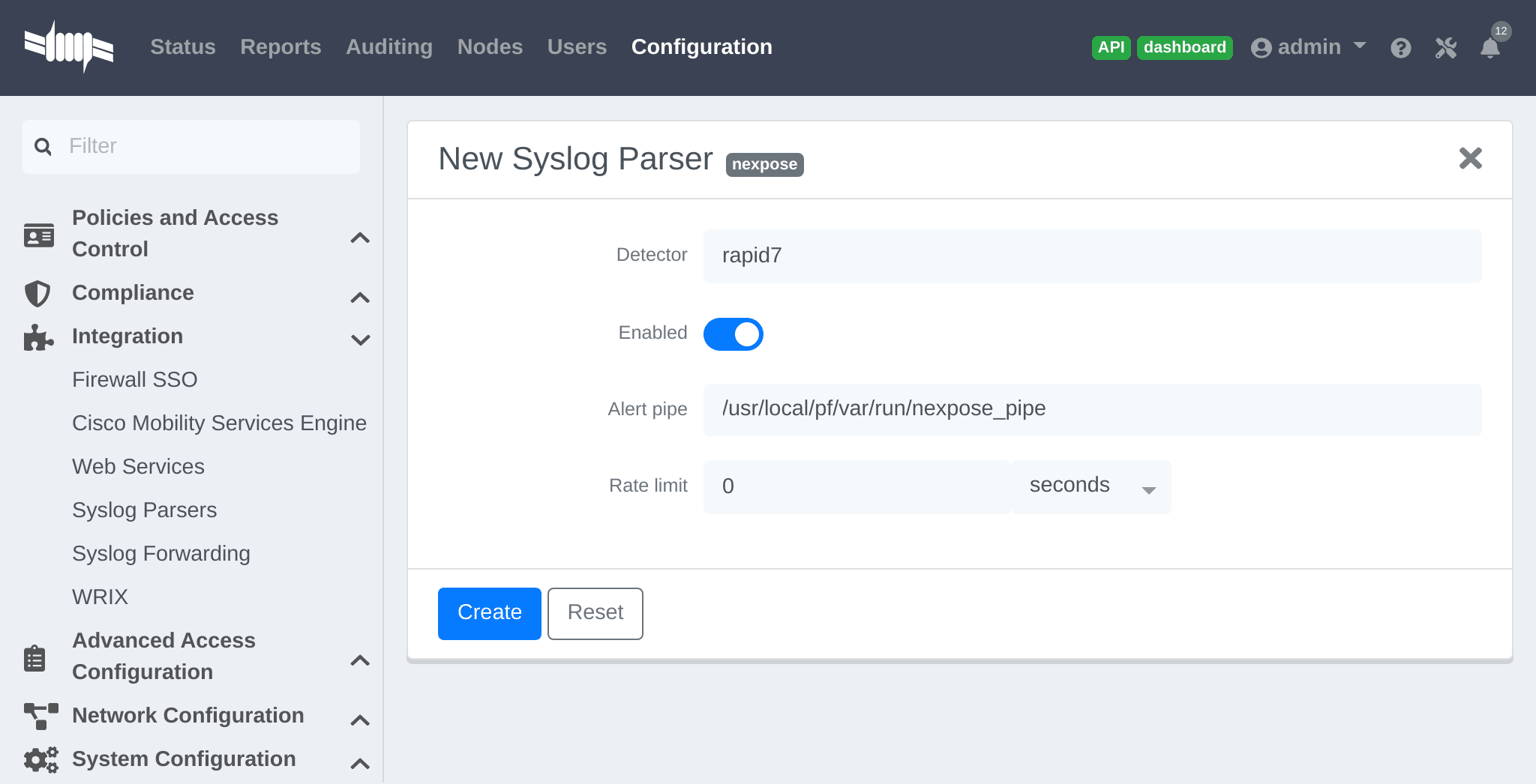
Task: Reset the New Syslog Parser form
Action: (x=595, y=613)
